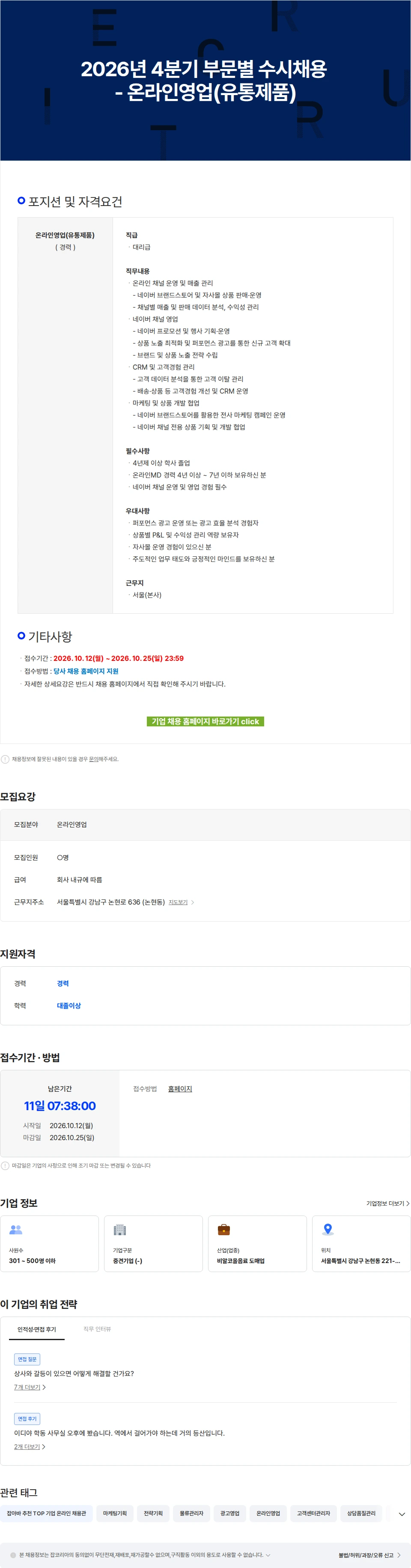Click 불법/허위/과장/오류 신고 report link
411x1568 pixels.
click(366, 1555)
